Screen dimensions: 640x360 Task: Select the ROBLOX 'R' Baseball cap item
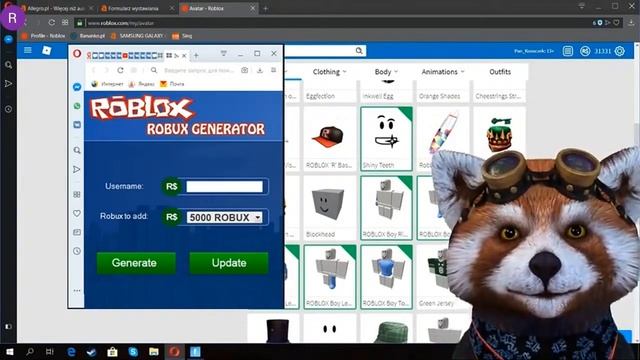pos(329,139)
